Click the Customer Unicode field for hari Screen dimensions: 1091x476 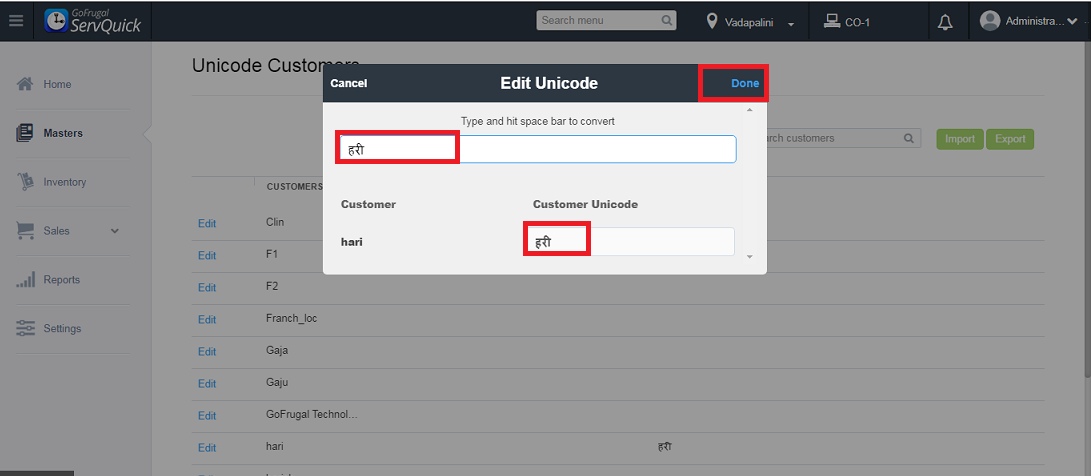(630, 241)
